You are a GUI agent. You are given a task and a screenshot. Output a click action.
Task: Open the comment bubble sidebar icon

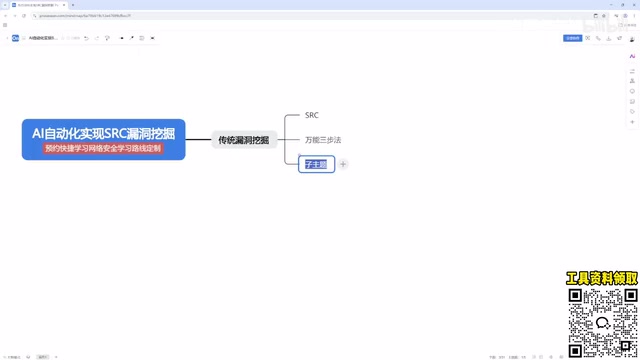[x=632, y=91]
